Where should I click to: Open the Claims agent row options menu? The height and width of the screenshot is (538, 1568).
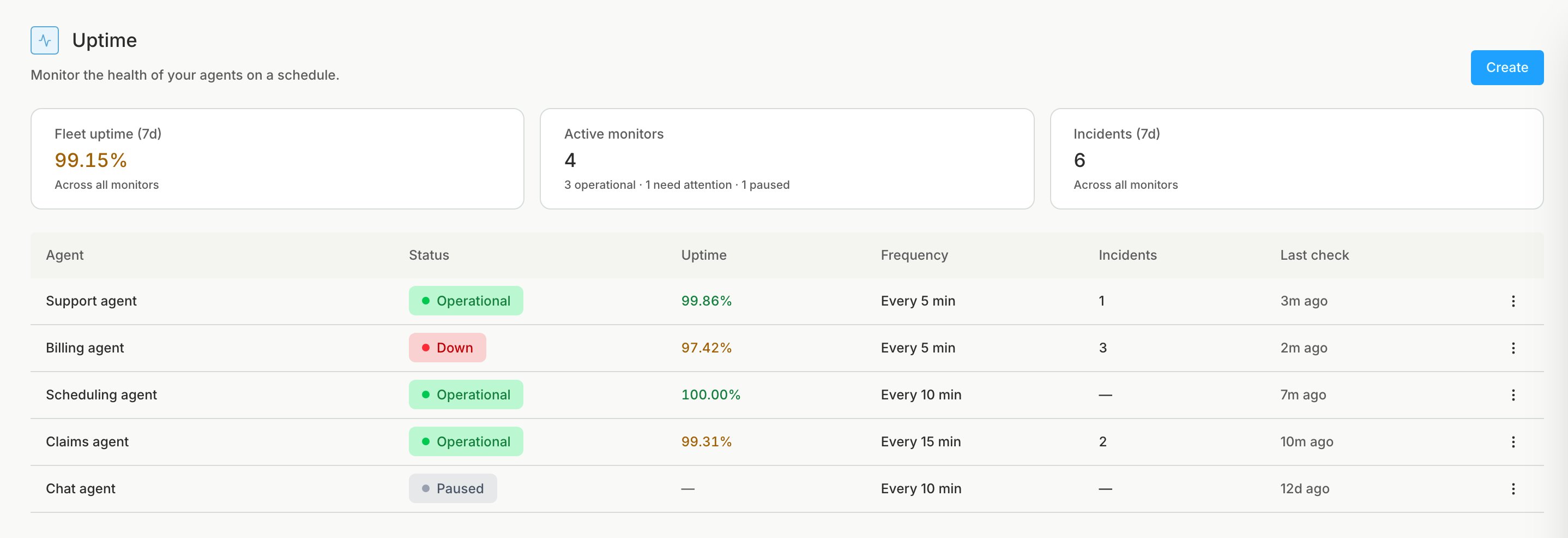tap(1512, 442)
